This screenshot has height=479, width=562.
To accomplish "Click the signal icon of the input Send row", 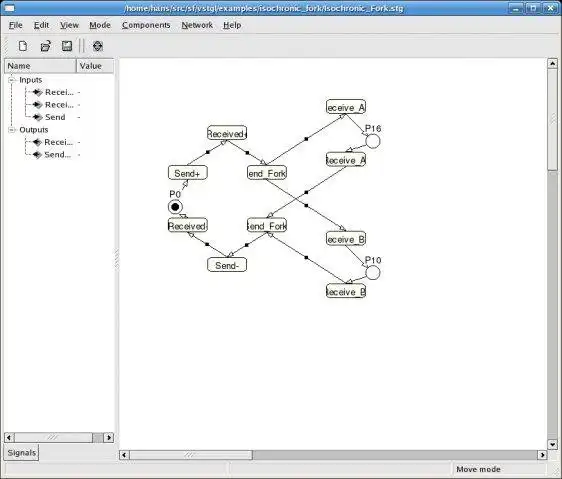I will tap(38, 117).
